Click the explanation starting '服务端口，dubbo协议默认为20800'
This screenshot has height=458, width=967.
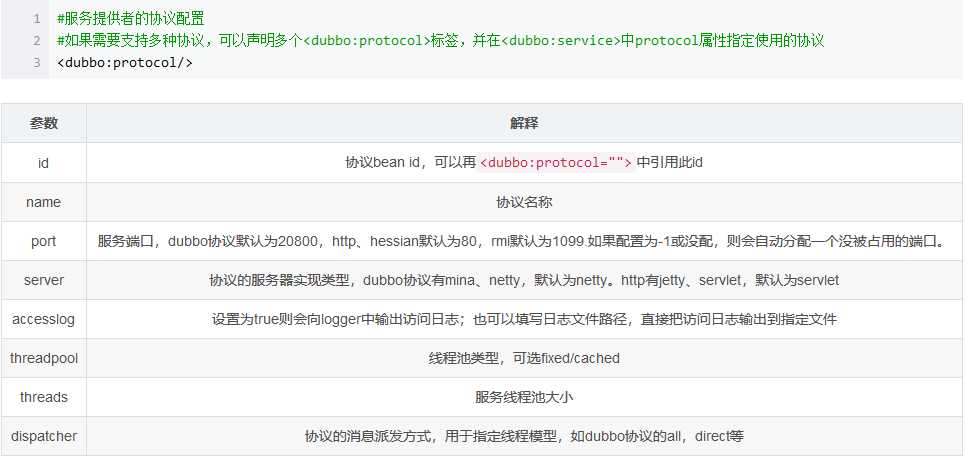(524, 241)
